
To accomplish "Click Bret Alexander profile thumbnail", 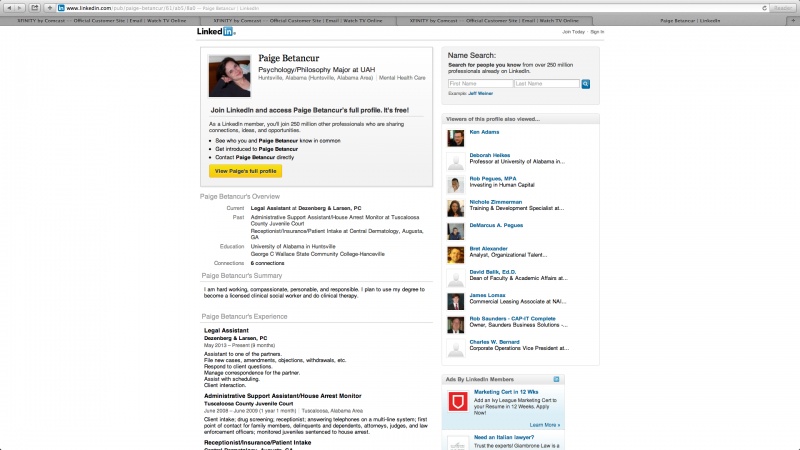I will pyautogui.click(x=456, y=255).
